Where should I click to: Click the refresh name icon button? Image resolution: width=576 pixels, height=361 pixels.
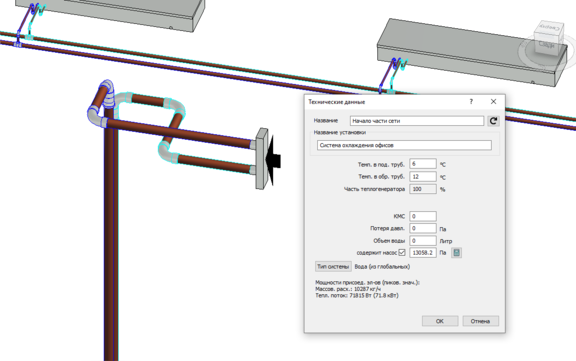click(x=493, y=121)
